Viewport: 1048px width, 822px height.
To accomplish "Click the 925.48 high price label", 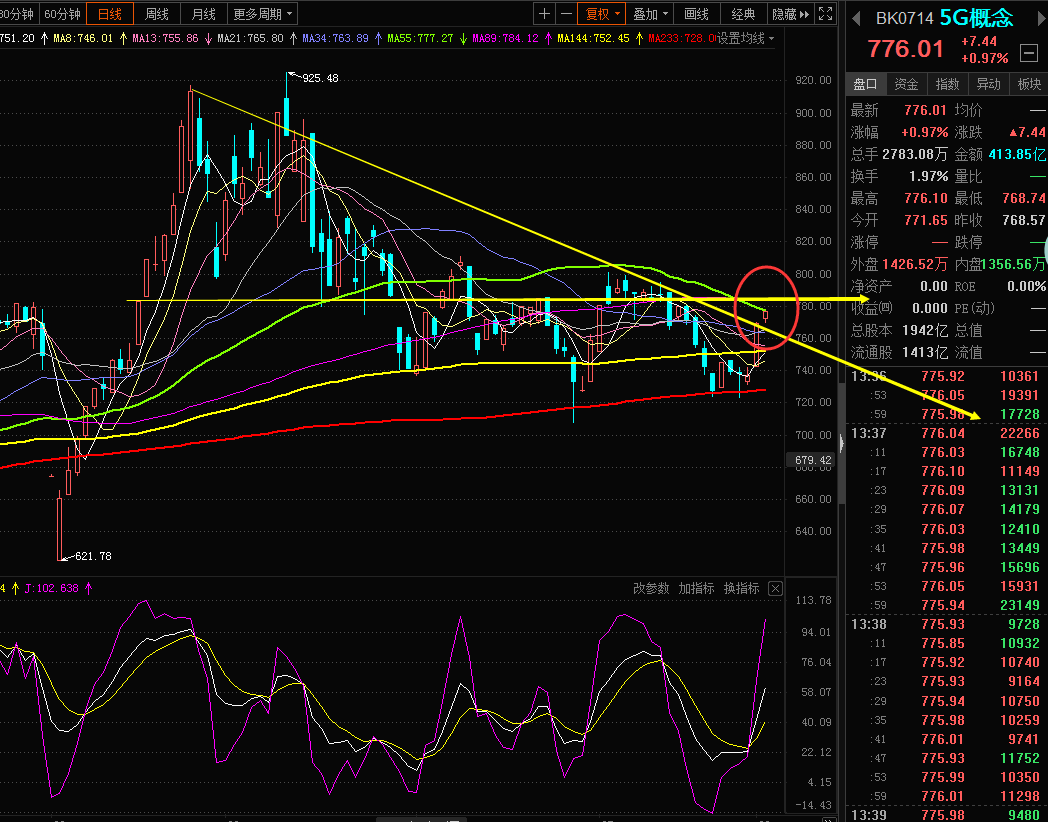I will click(320, 78).
